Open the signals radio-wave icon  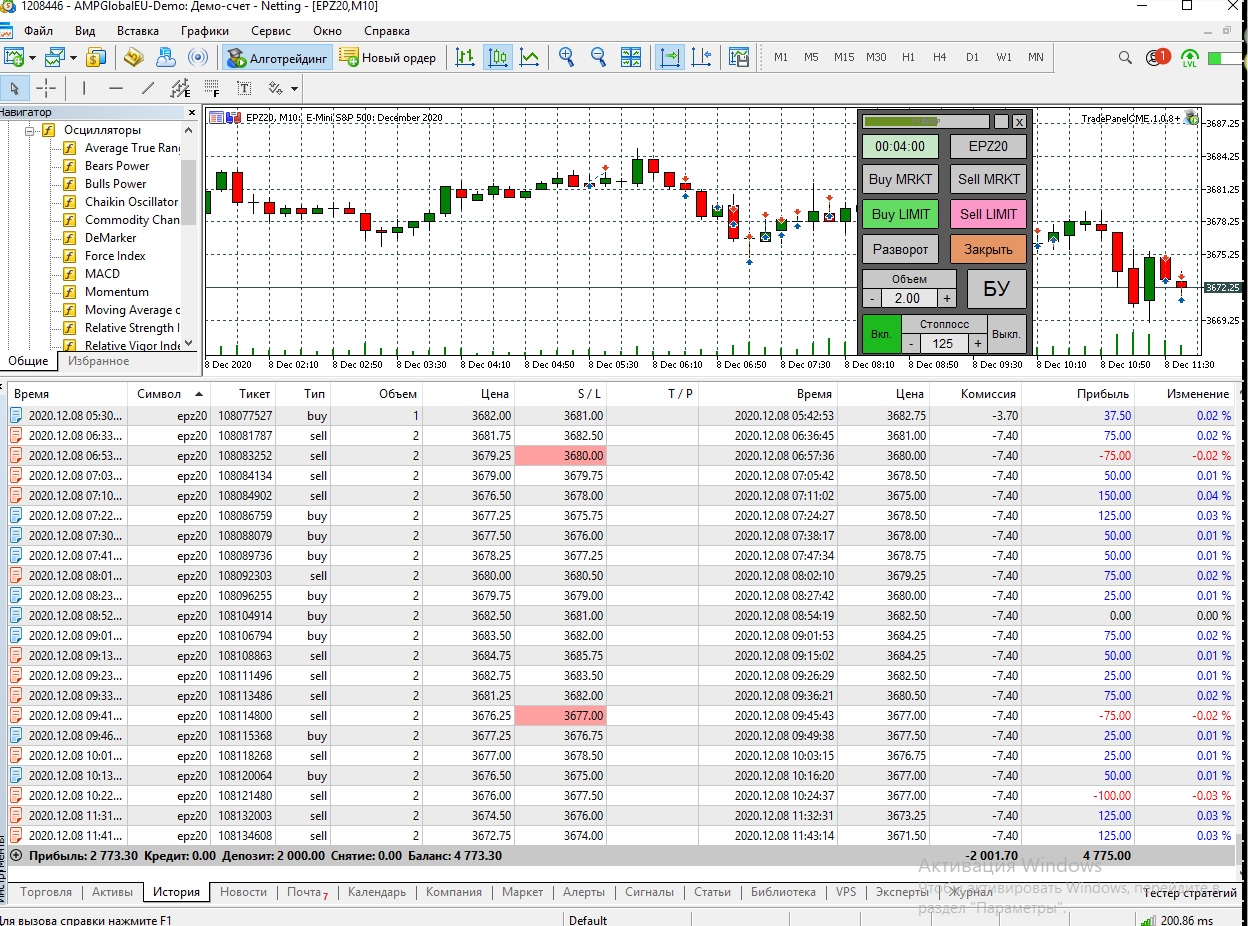198,57
